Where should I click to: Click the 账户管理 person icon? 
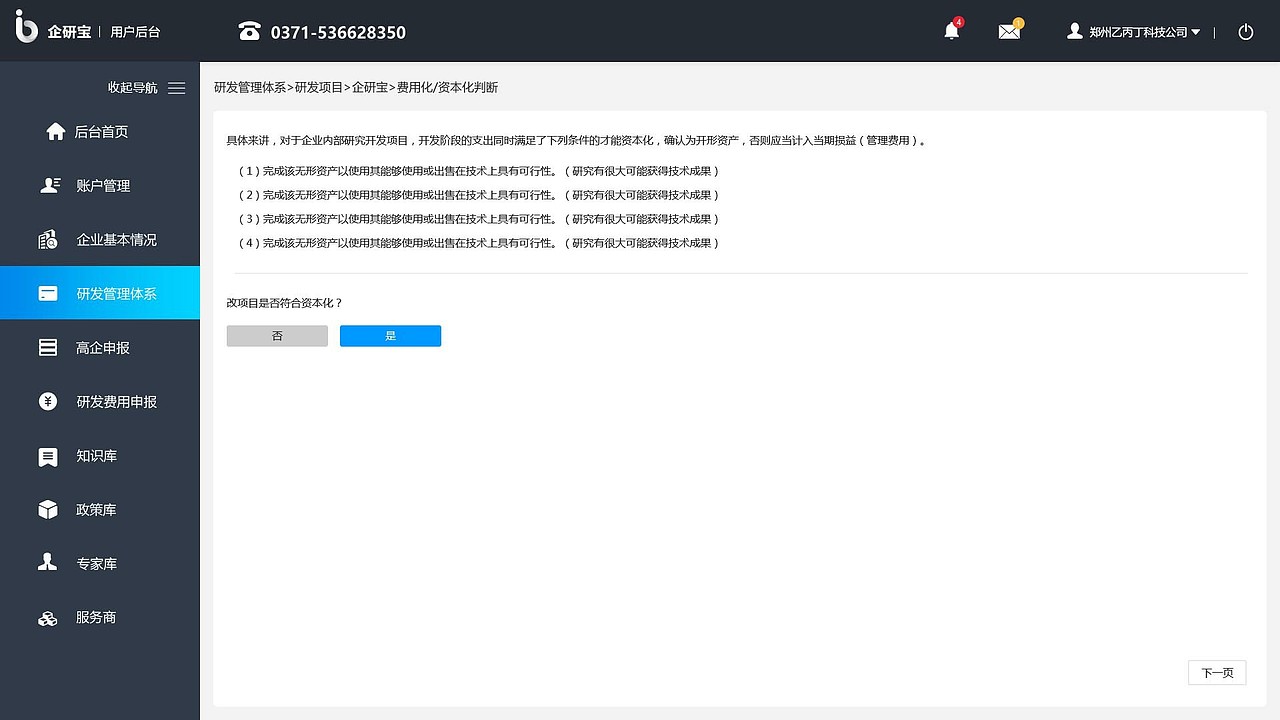tap(50, 185)
